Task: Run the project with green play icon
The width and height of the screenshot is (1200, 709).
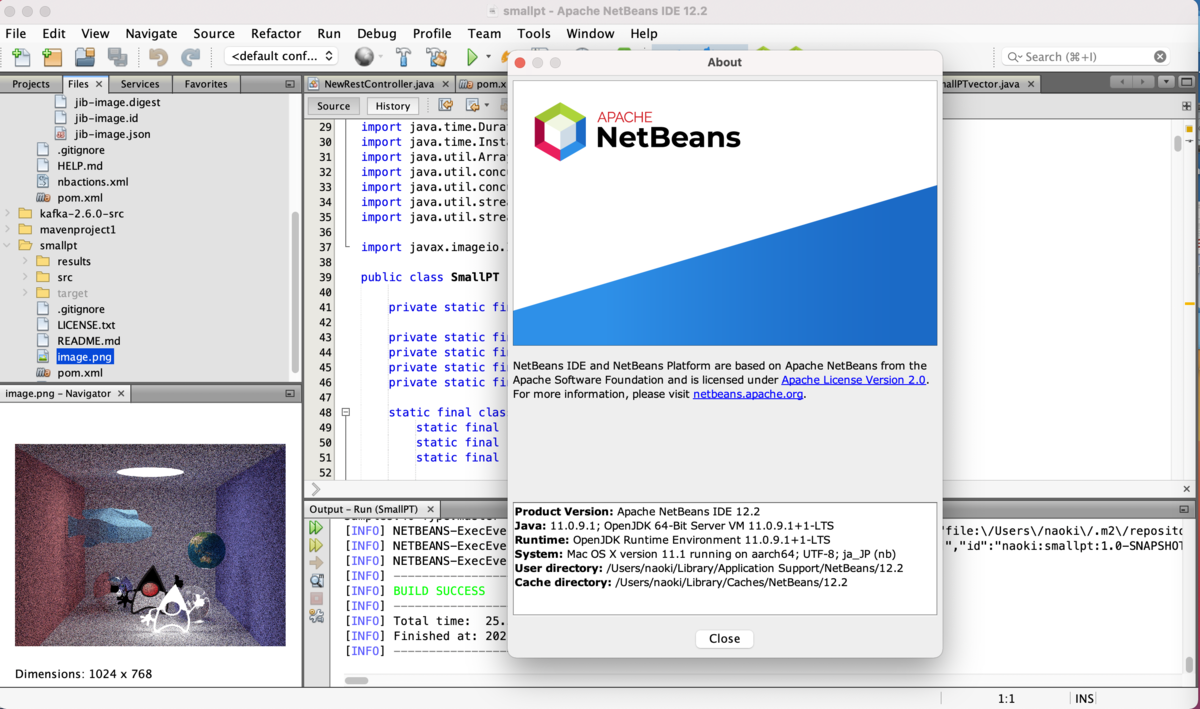Action: (x=472, y=57)
